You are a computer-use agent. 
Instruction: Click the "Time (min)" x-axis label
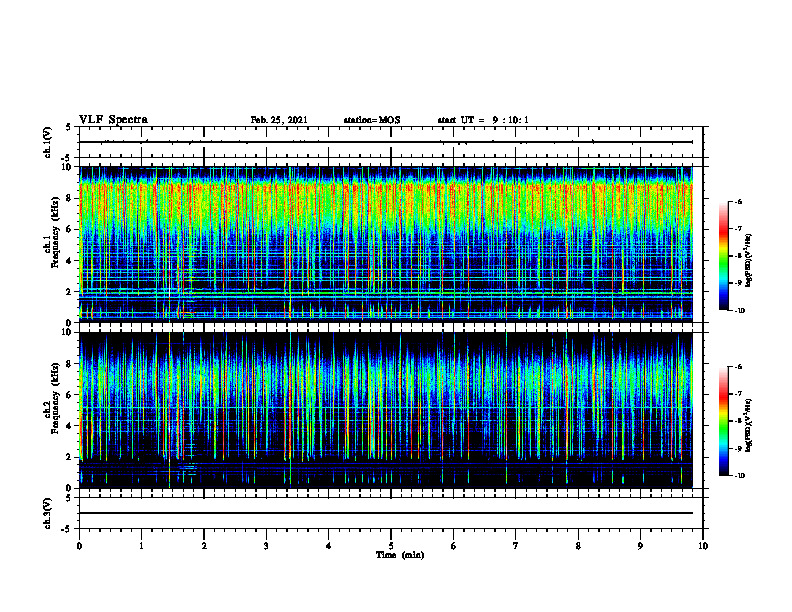click(400, 555)
